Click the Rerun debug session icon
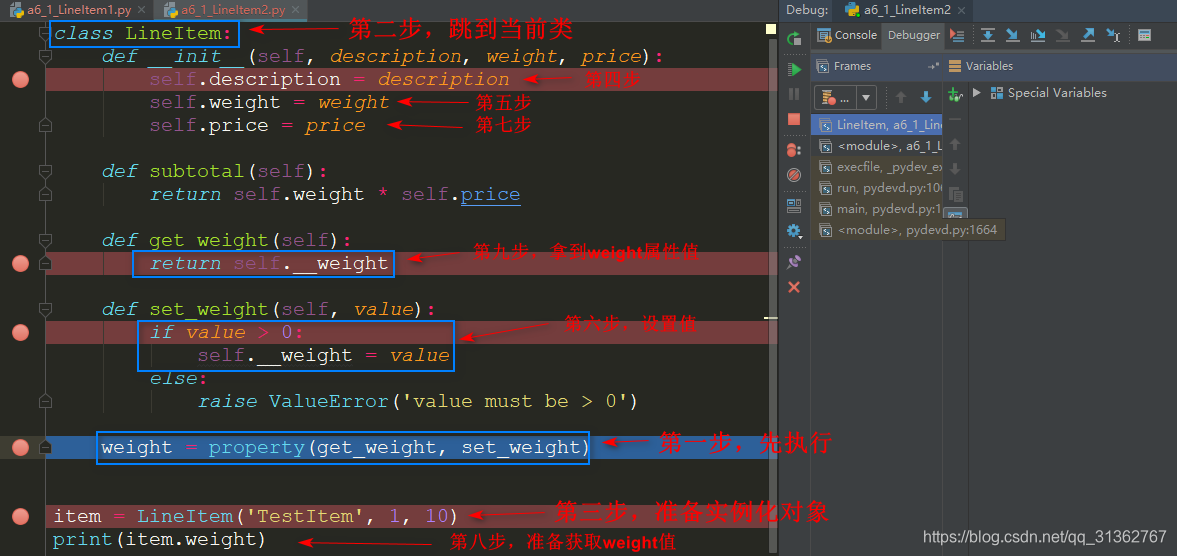The height and width of the screenshot is (556, 1177). (x=794, y=37)
